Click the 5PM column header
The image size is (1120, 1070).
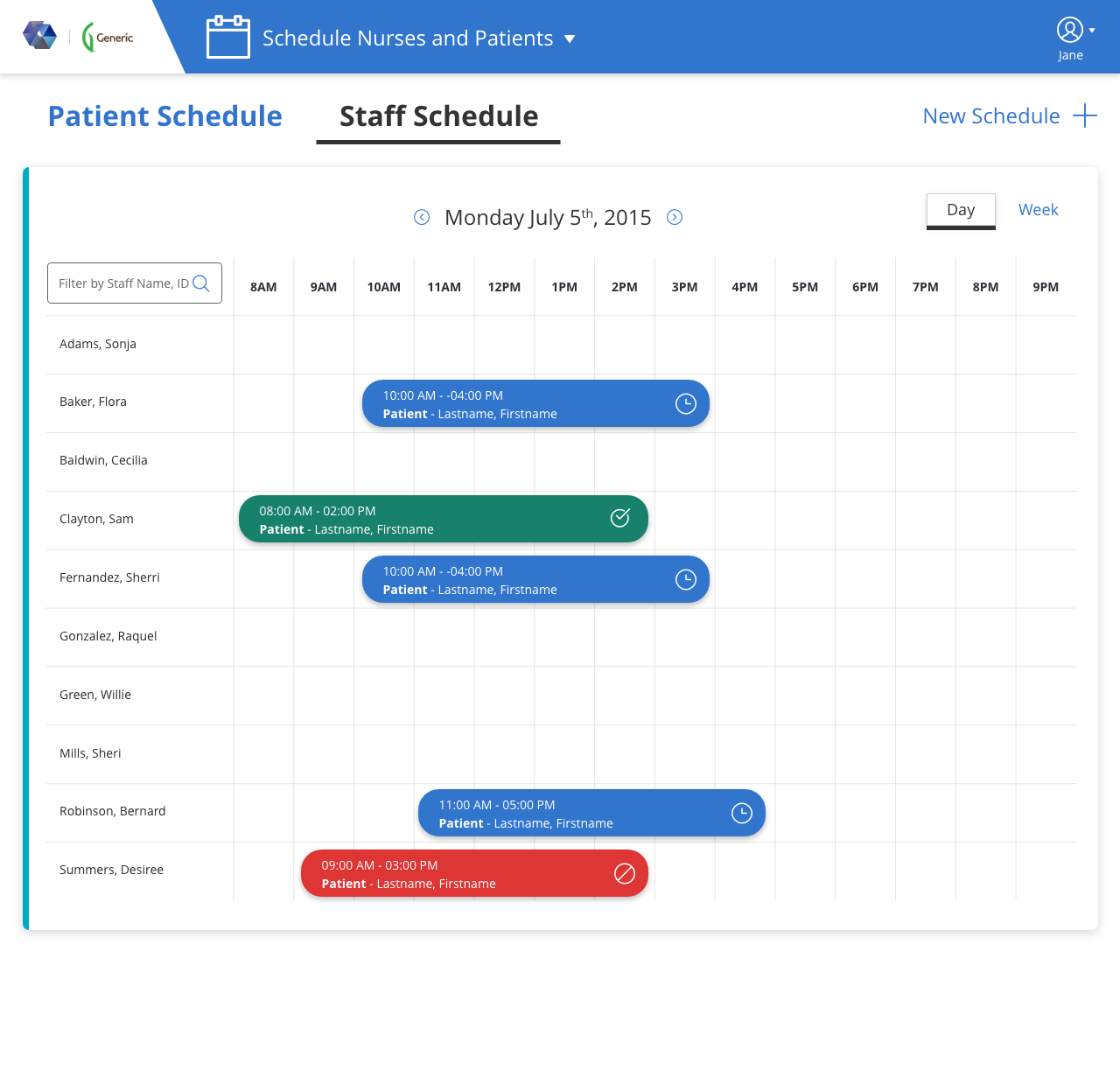pos(805,287)
